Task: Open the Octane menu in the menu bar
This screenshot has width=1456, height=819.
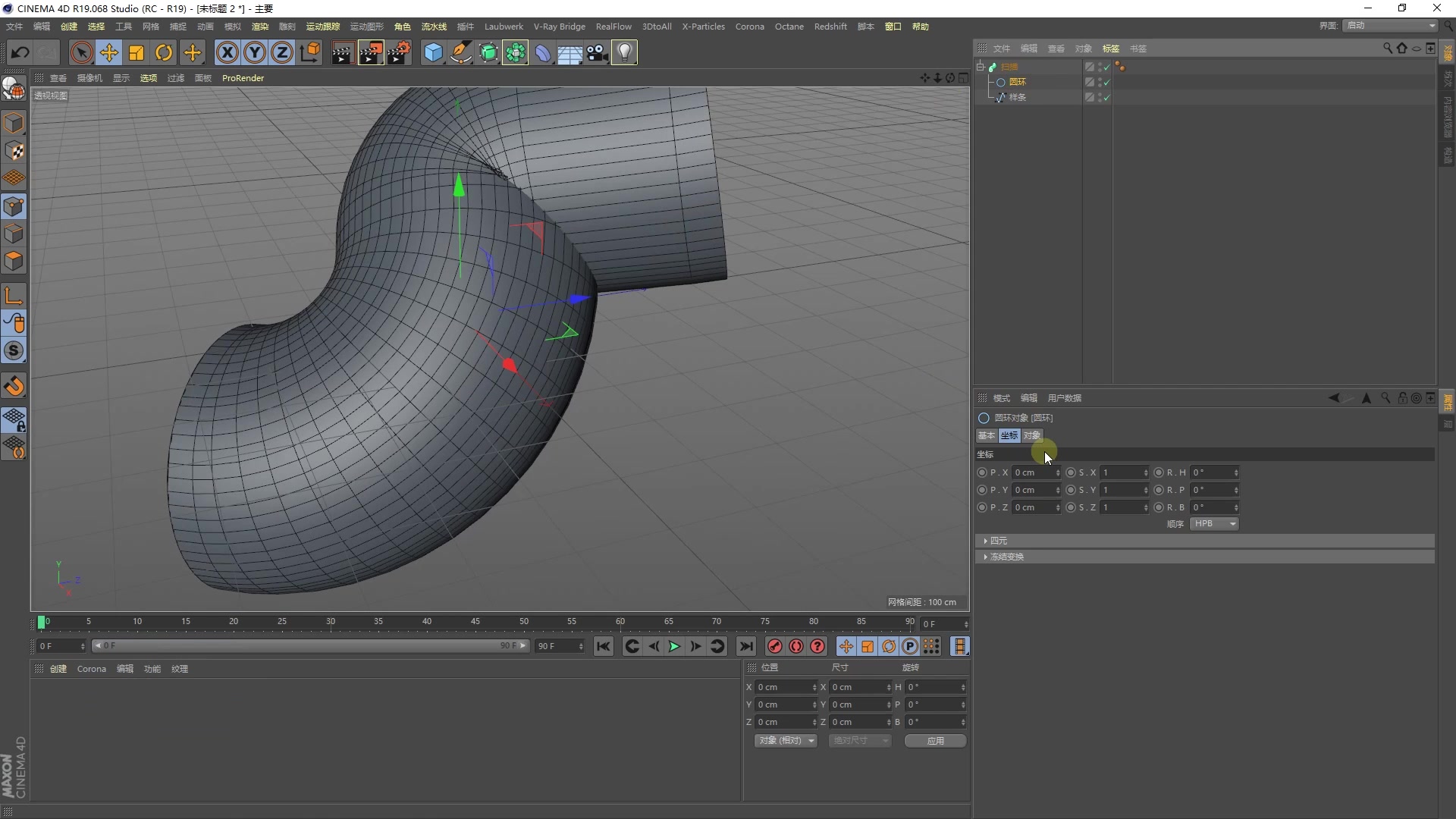Action: [x=789, y=27]
